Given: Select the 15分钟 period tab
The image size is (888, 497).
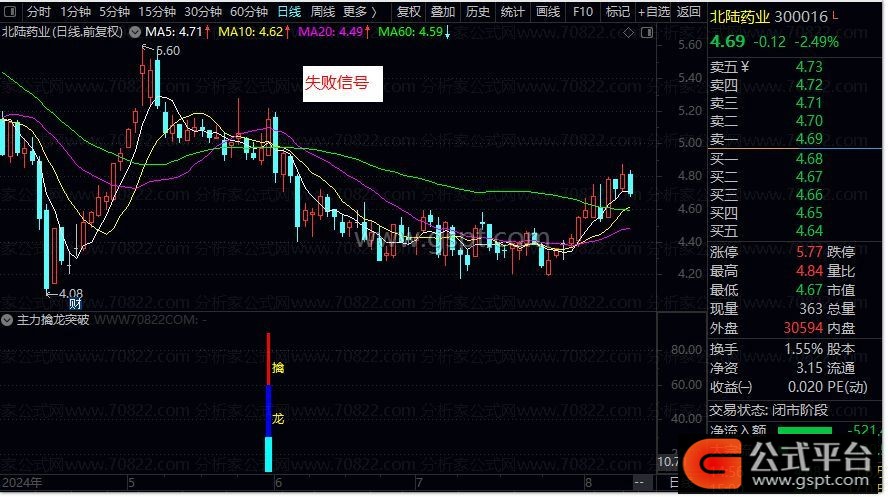Looking at the screenshot, I should (157, 11).
